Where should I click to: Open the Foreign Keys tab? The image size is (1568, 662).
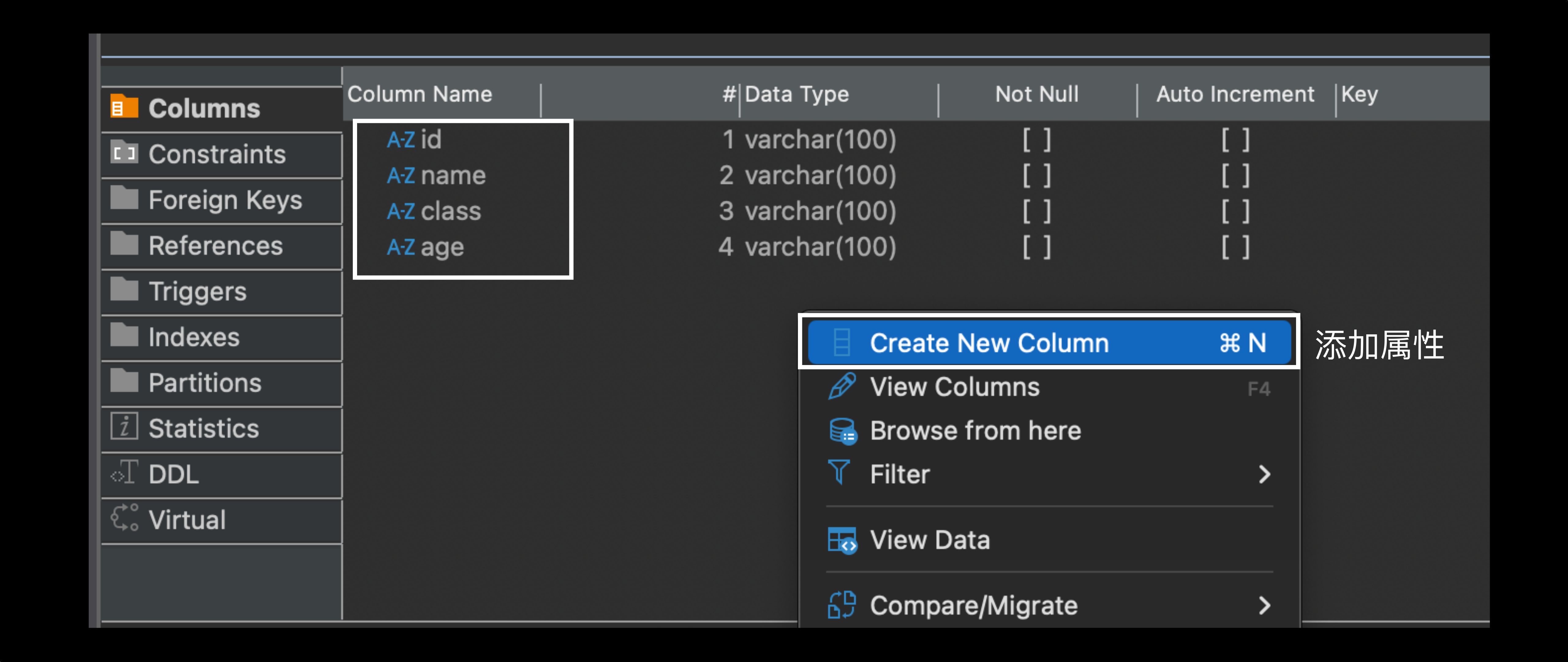[x=224, y=200]
